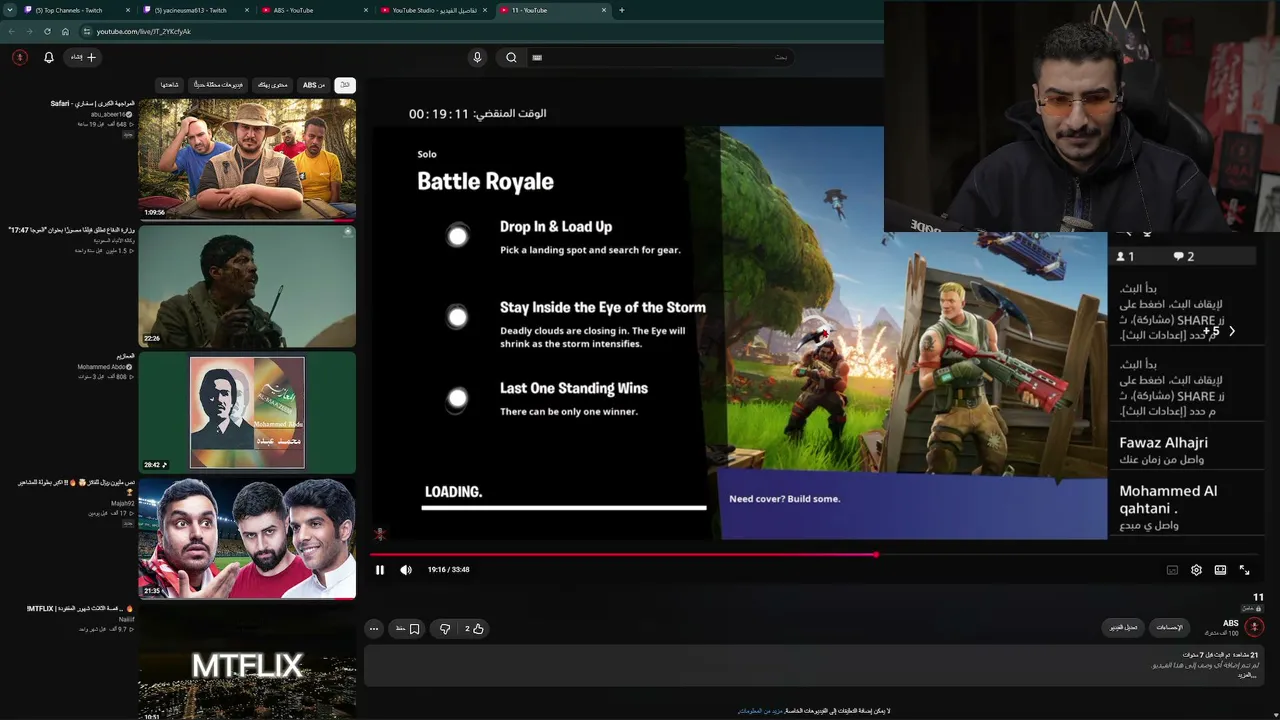Select Mohammed Al qahtani chat message

coord(1186,507)
